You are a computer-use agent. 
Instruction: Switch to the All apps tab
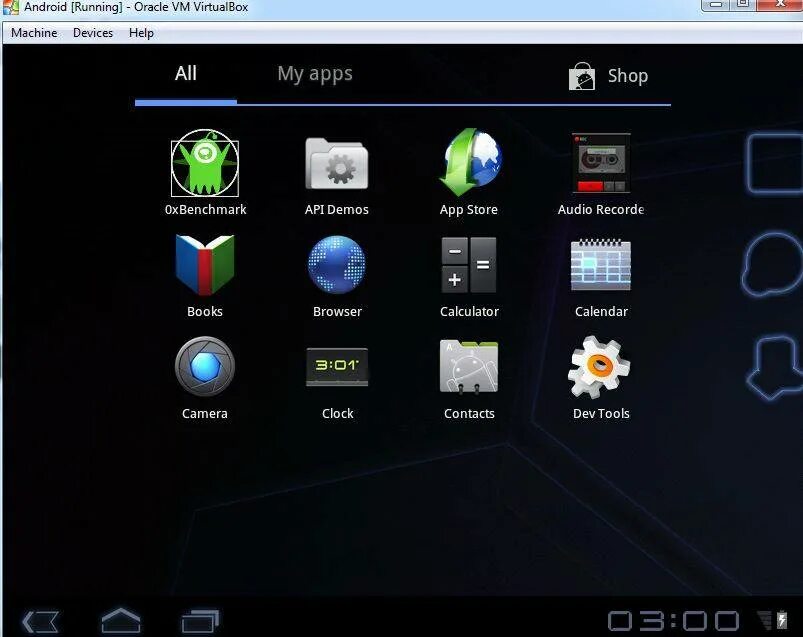pos(186,74)
